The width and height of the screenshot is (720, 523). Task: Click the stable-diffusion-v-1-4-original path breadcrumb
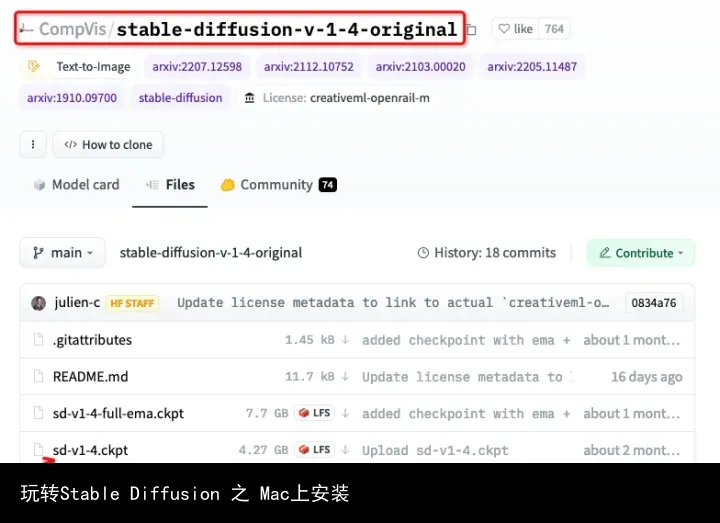211,253
